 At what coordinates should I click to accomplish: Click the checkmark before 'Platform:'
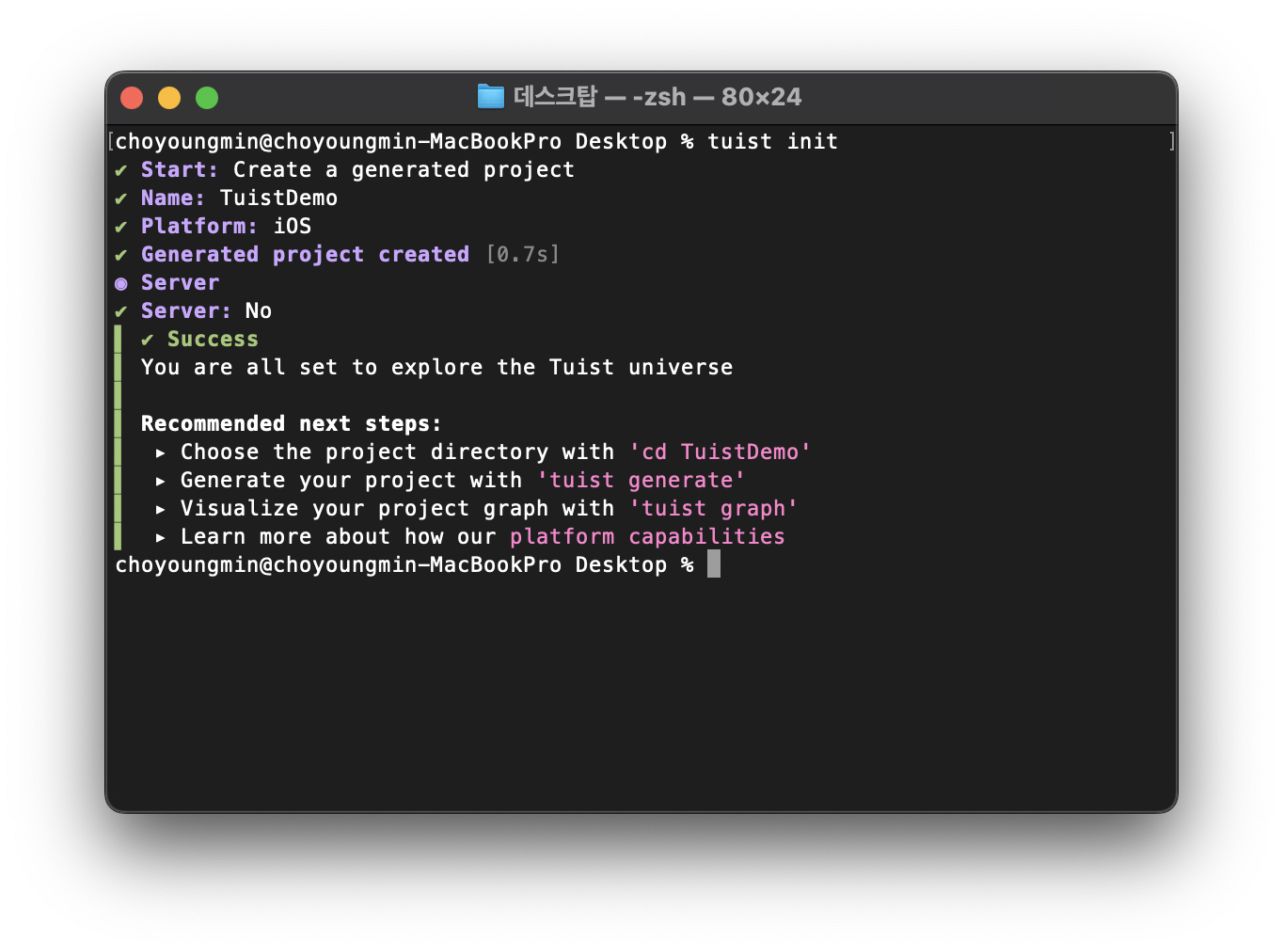(x=121, y=227)
